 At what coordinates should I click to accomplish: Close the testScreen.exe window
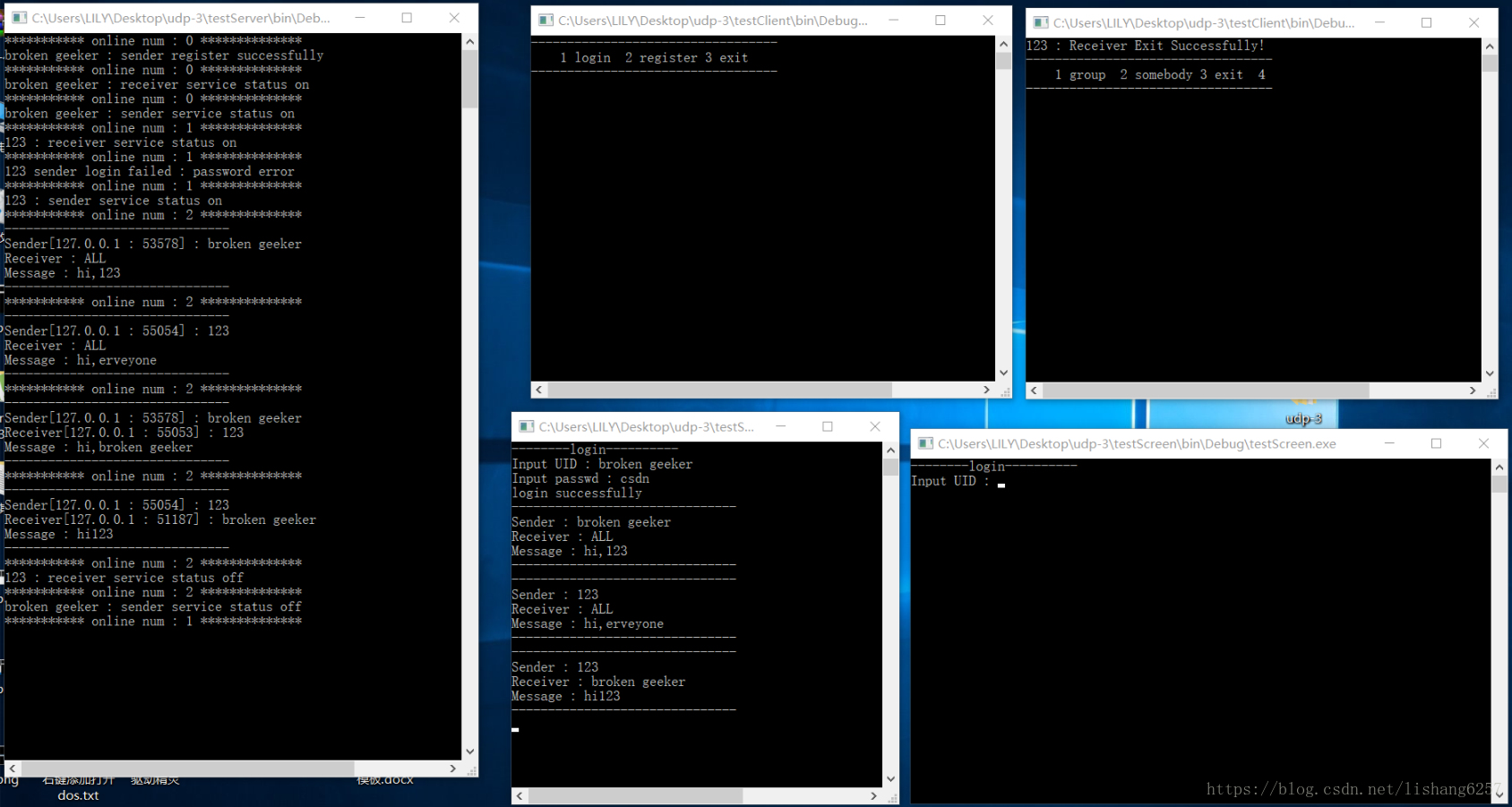[1483, 443]
